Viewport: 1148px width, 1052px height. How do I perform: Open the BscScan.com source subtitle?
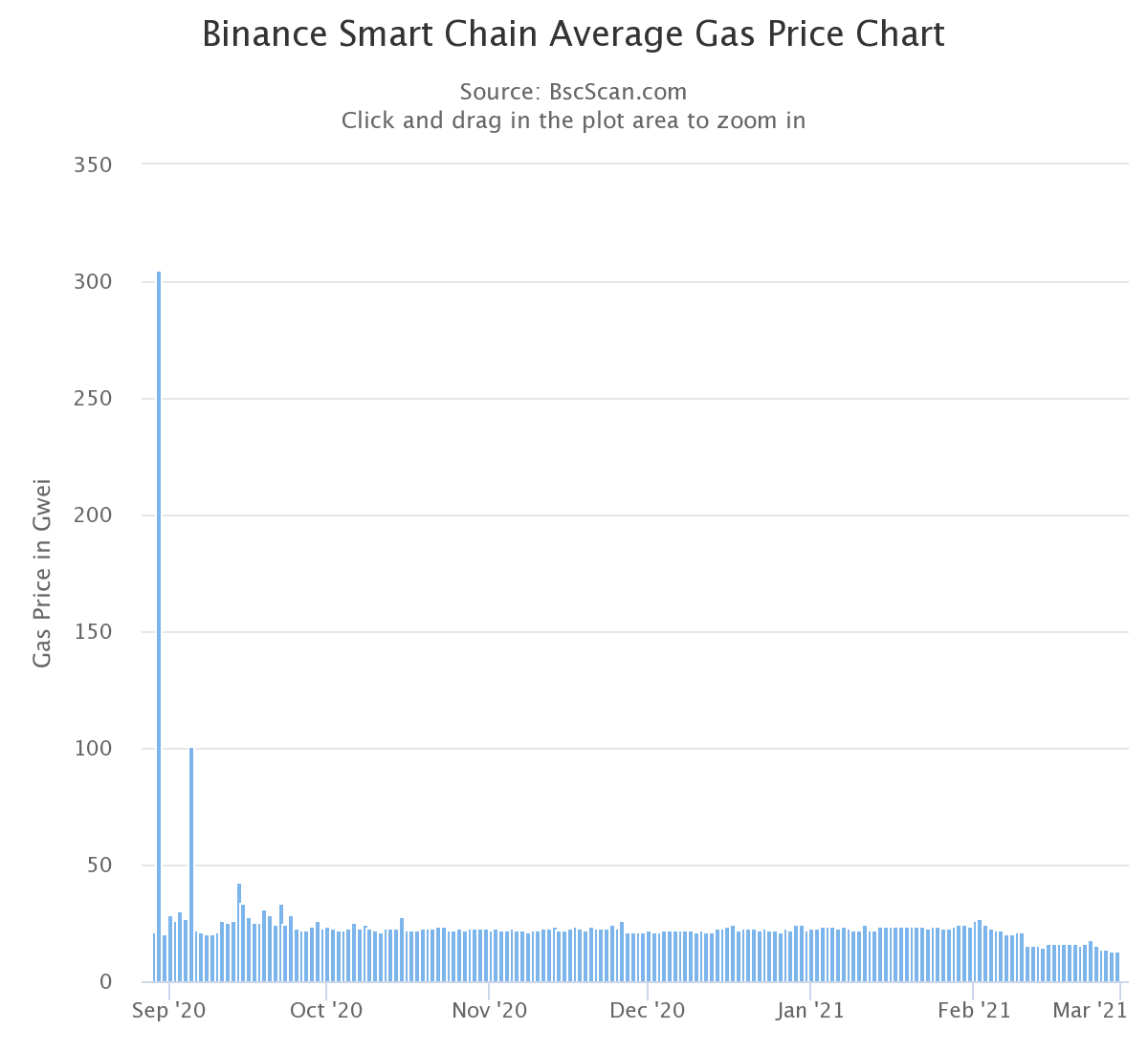click(x=574, y=92)
